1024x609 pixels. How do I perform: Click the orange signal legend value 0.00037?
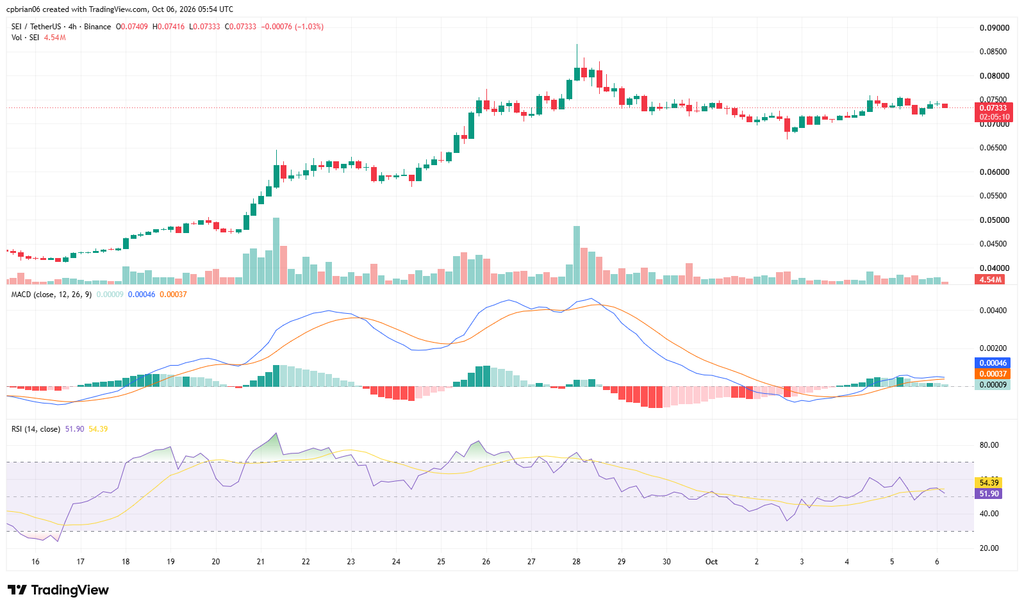click(173, 294)
